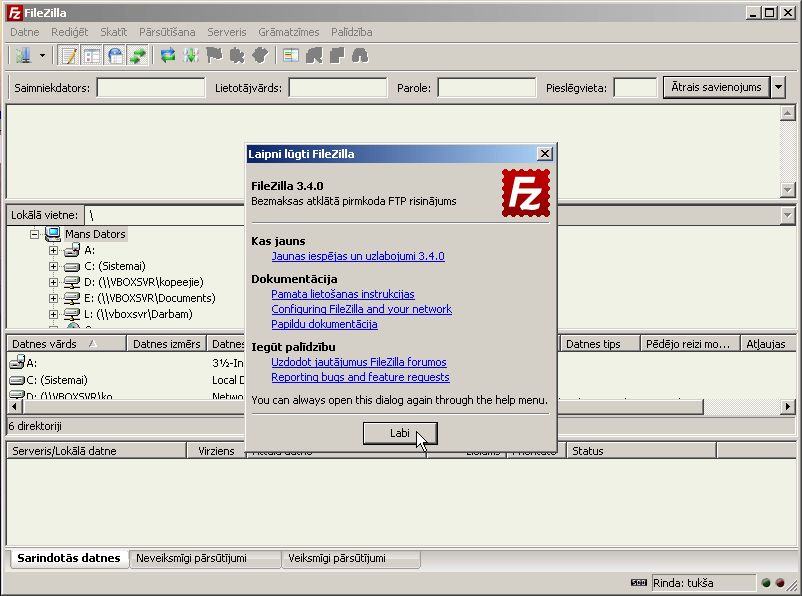This screenshot has width=802, height=596.
Task: Open Configuring FileZilla and your network link
Action: [x=362, y=309]
